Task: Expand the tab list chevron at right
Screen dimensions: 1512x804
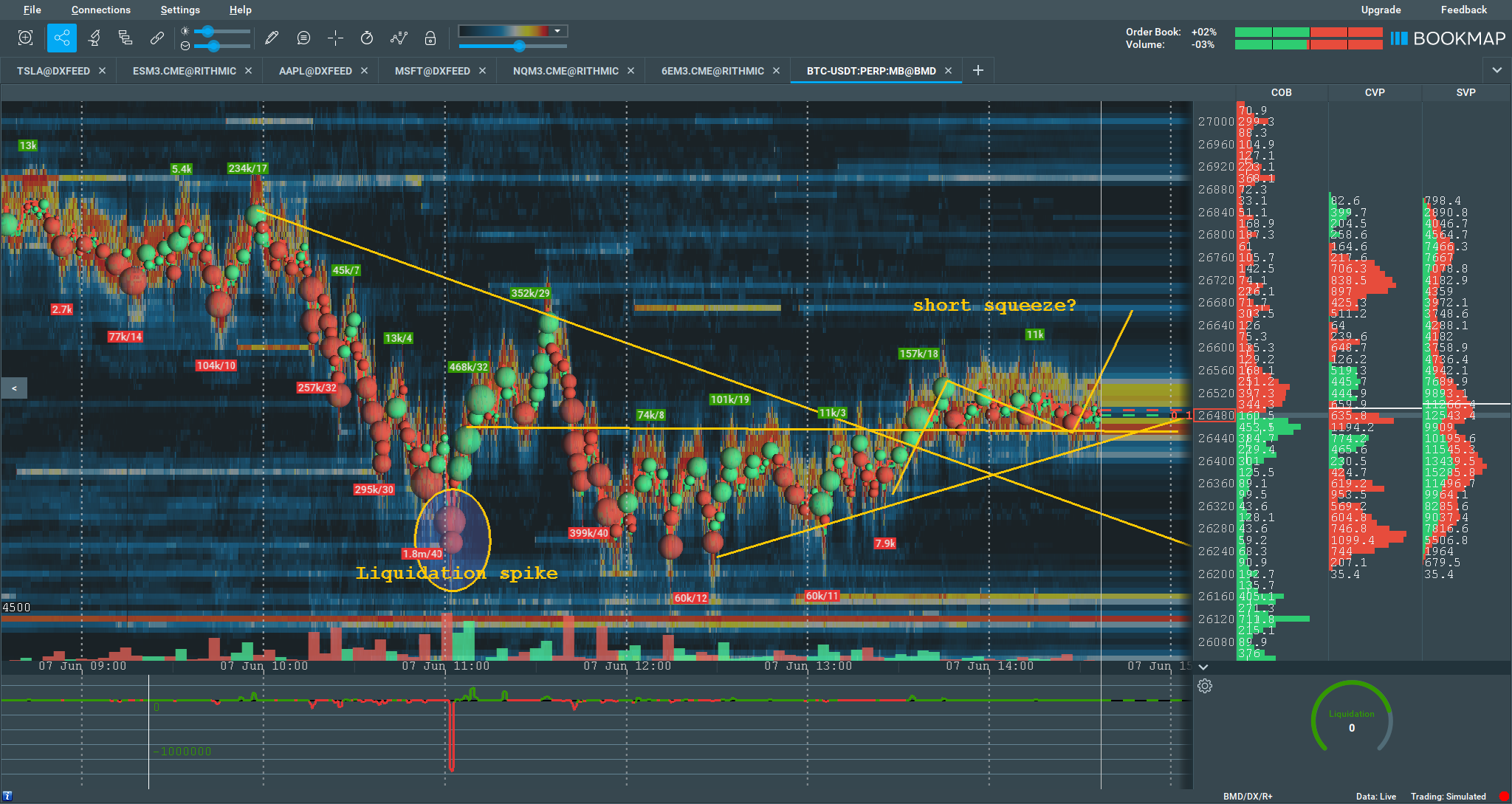Action: [x=1496, y=70]
